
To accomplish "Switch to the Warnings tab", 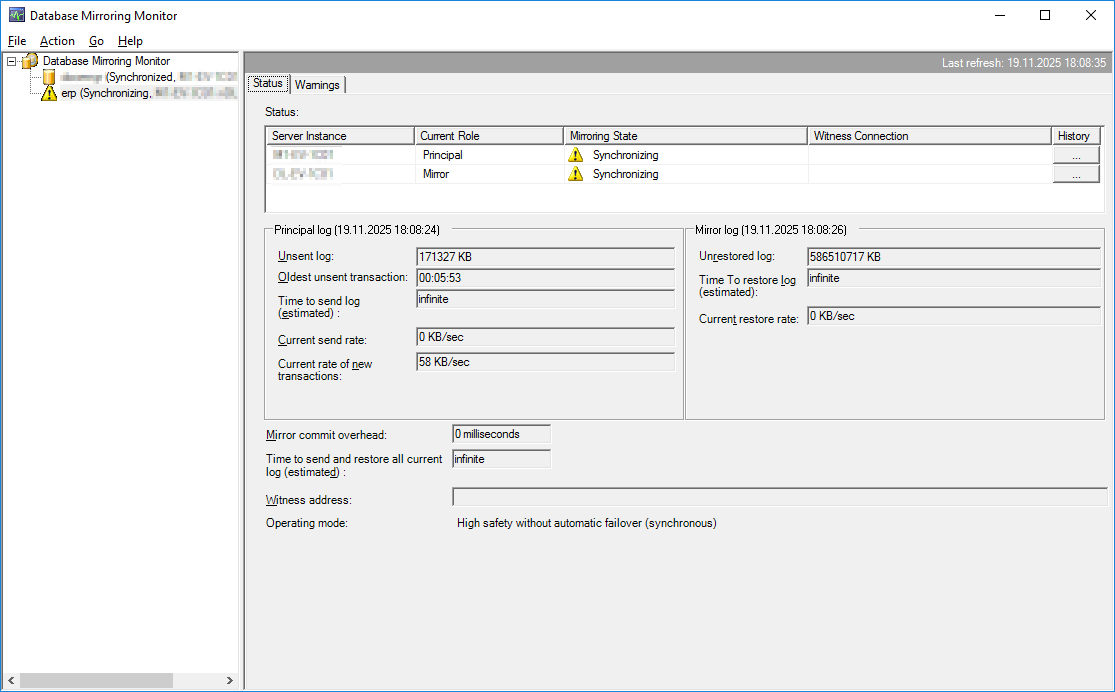I will coord(317,85).
